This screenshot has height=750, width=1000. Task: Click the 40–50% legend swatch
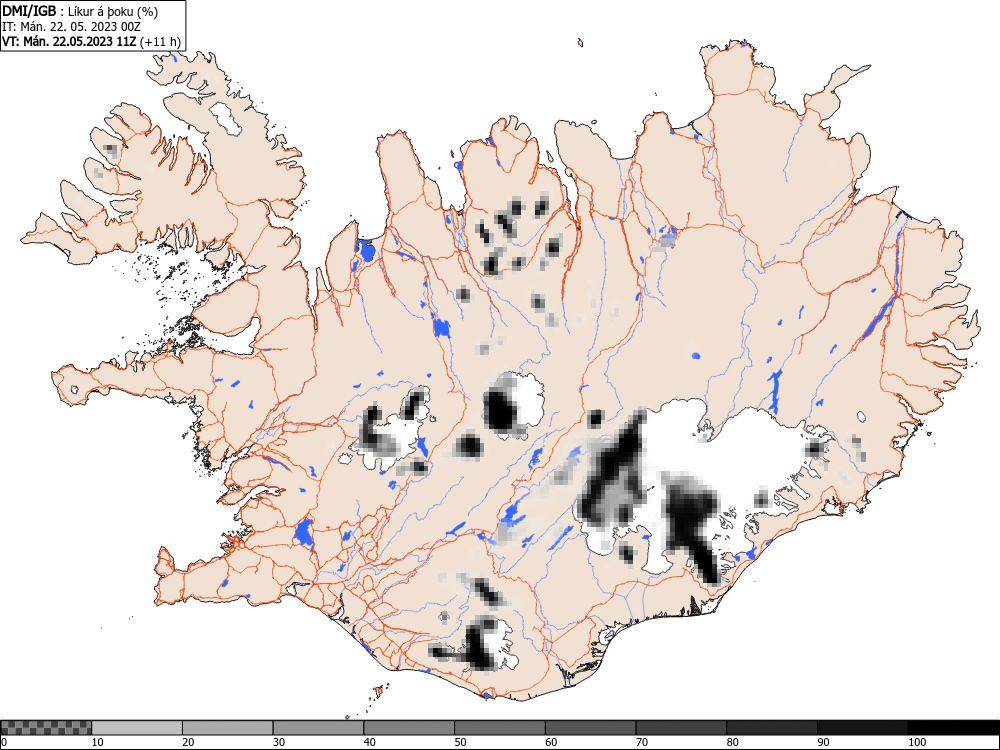pyautogui.click(x=409, y=728)
